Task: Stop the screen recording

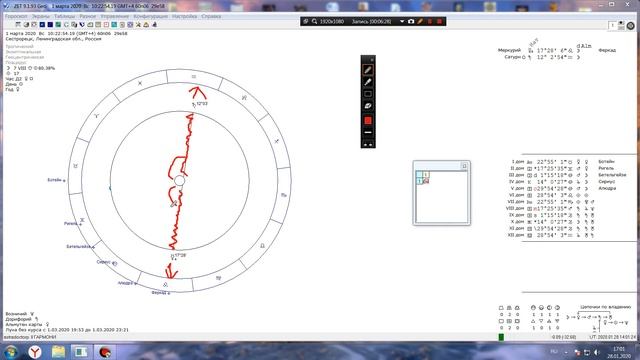Action: 440,21
